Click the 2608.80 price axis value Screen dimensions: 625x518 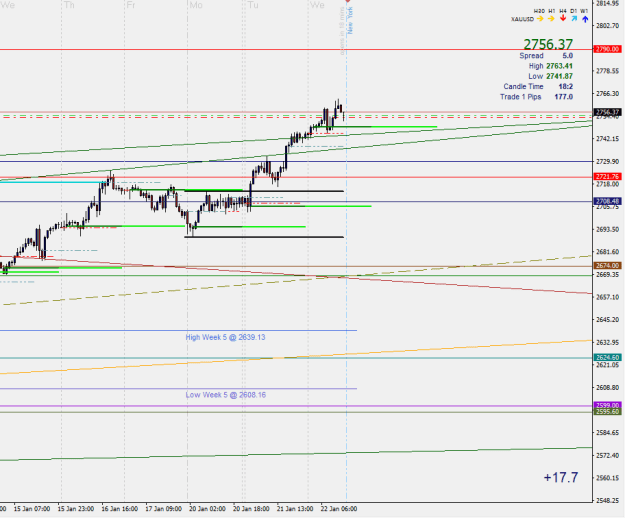607,387
